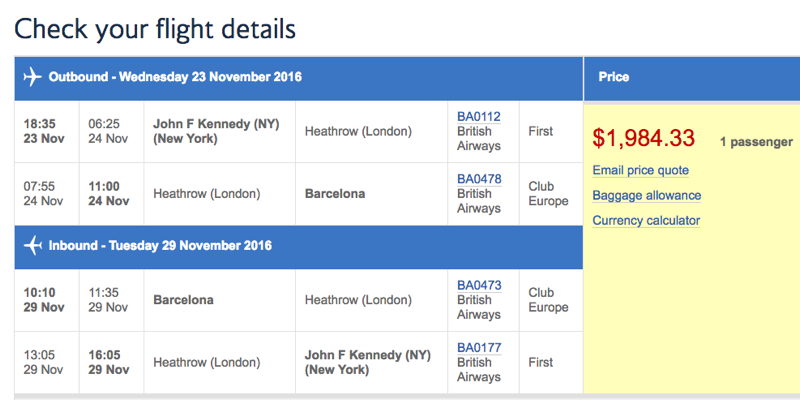The image size is (800, 400).
Task: Click Email price quote link
Action: [x=640, y=170]
